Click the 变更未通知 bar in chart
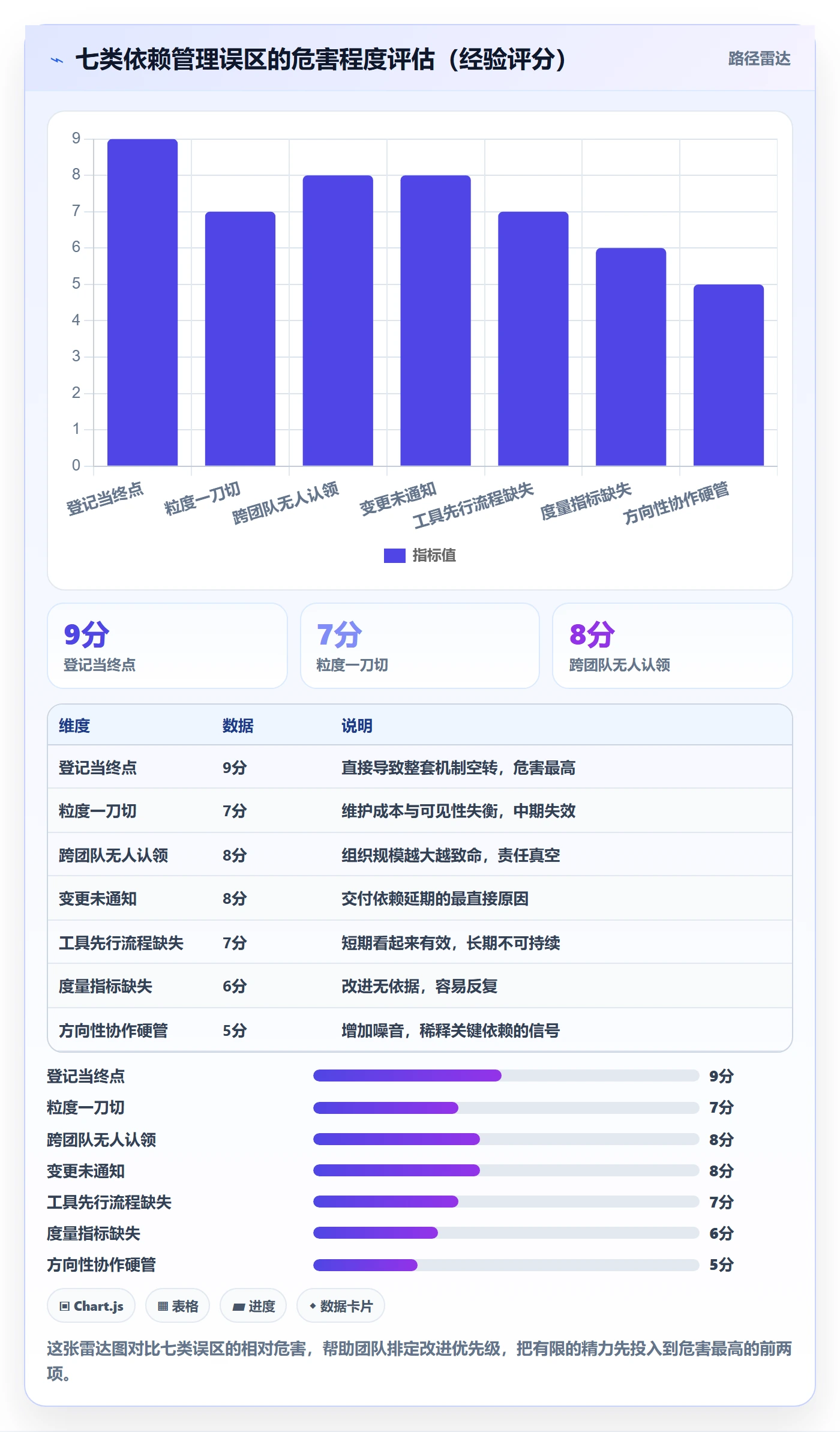Screen dimensions: 840x1432 point(436,320)
